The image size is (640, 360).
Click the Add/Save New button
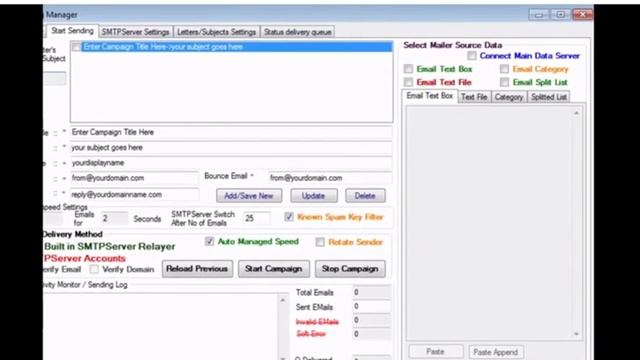tap(249, 196)
